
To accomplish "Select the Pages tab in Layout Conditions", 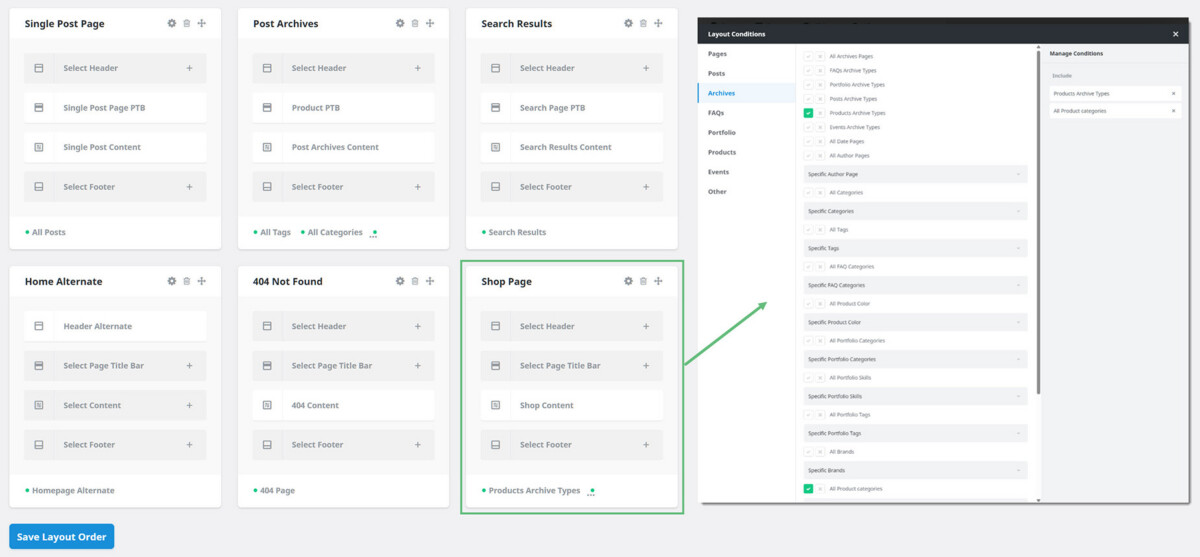I will click(717, 53).
